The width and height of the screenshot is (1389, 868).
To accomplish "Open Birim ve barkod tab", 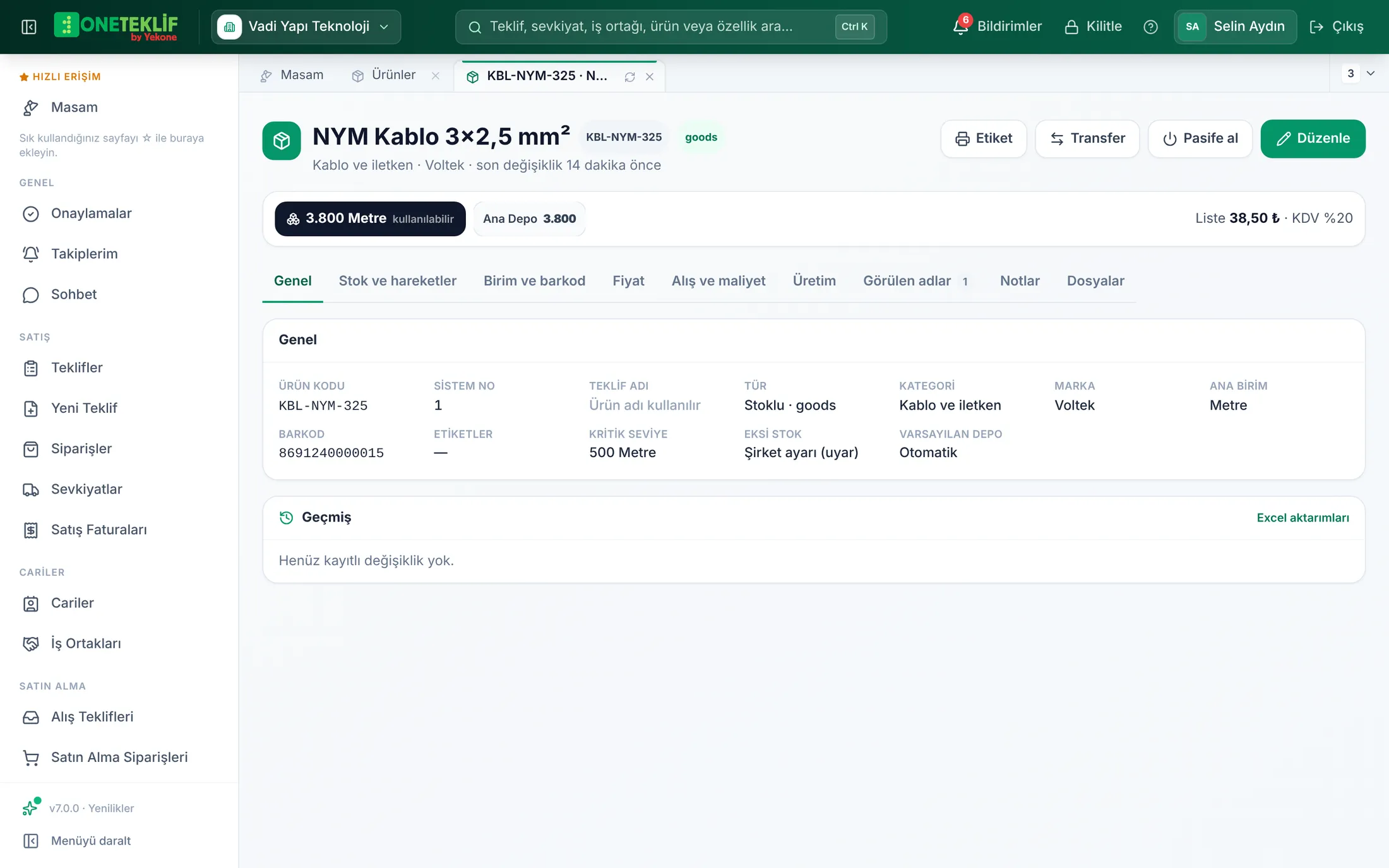I will [534, 281].
